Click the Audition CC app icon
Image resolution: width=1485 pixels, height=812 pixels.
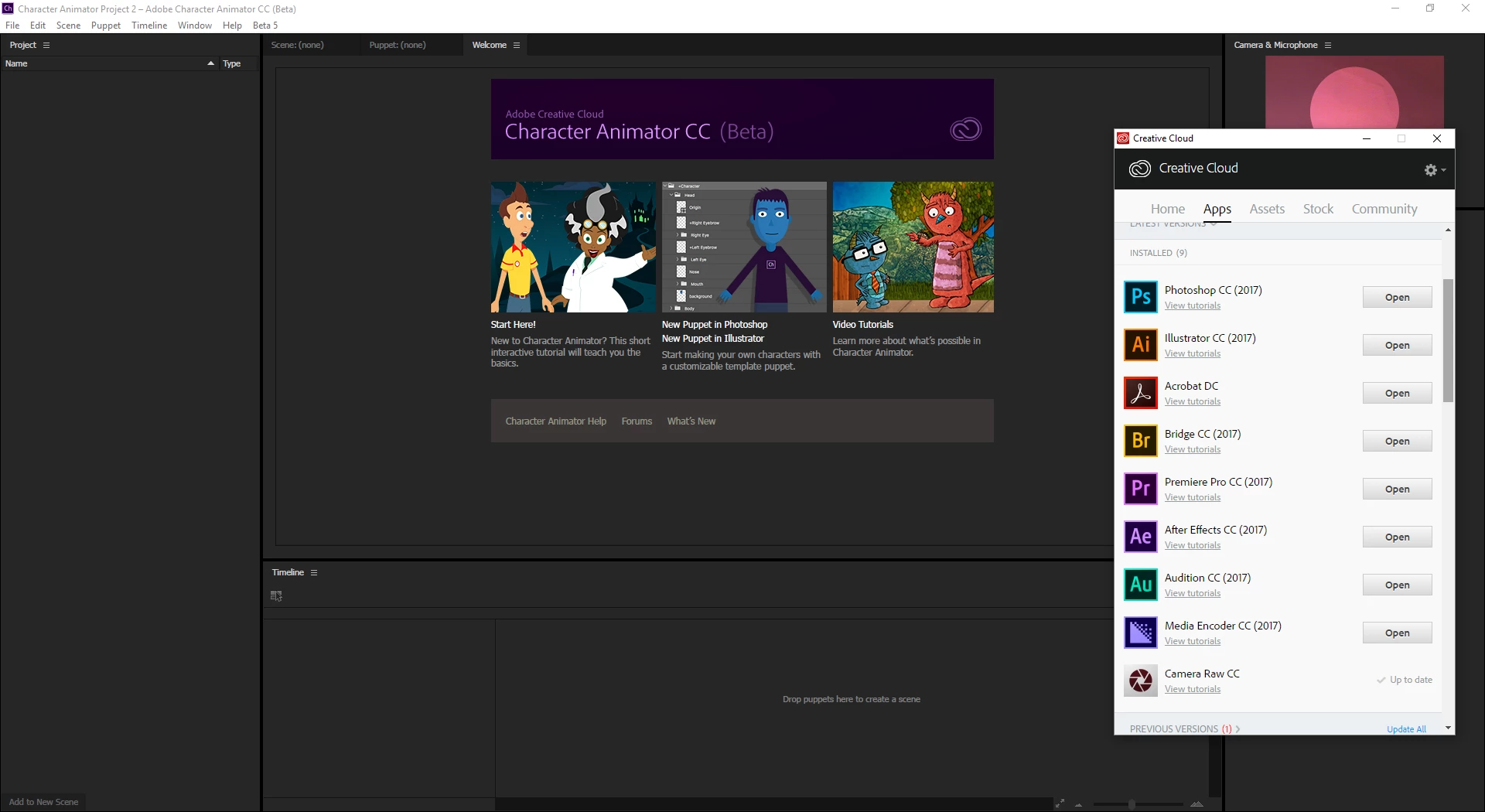(x=1141, y=585)
